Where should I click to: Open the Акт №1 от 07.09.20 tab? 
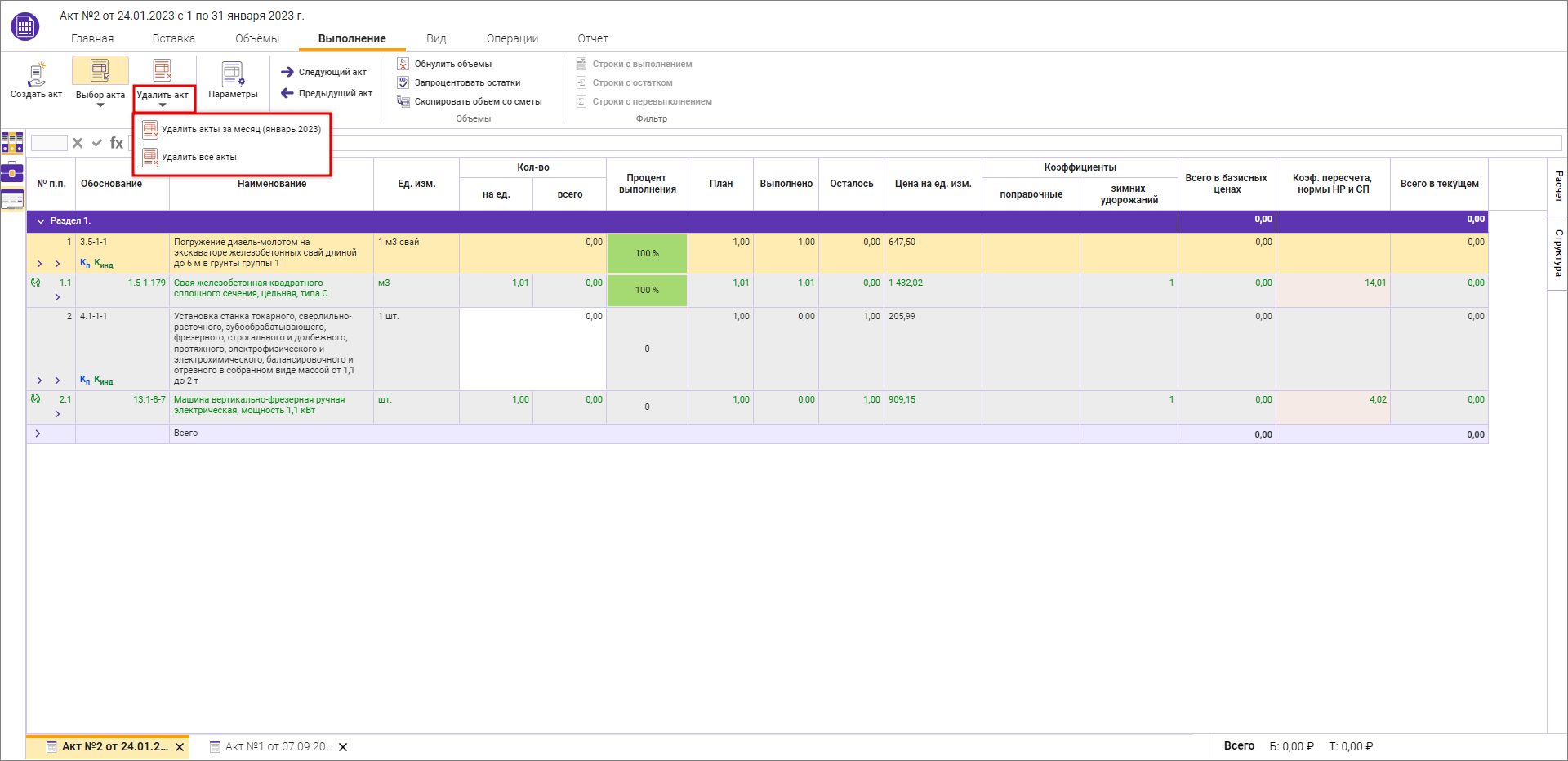pyautogui.click(x=277, y=746)
